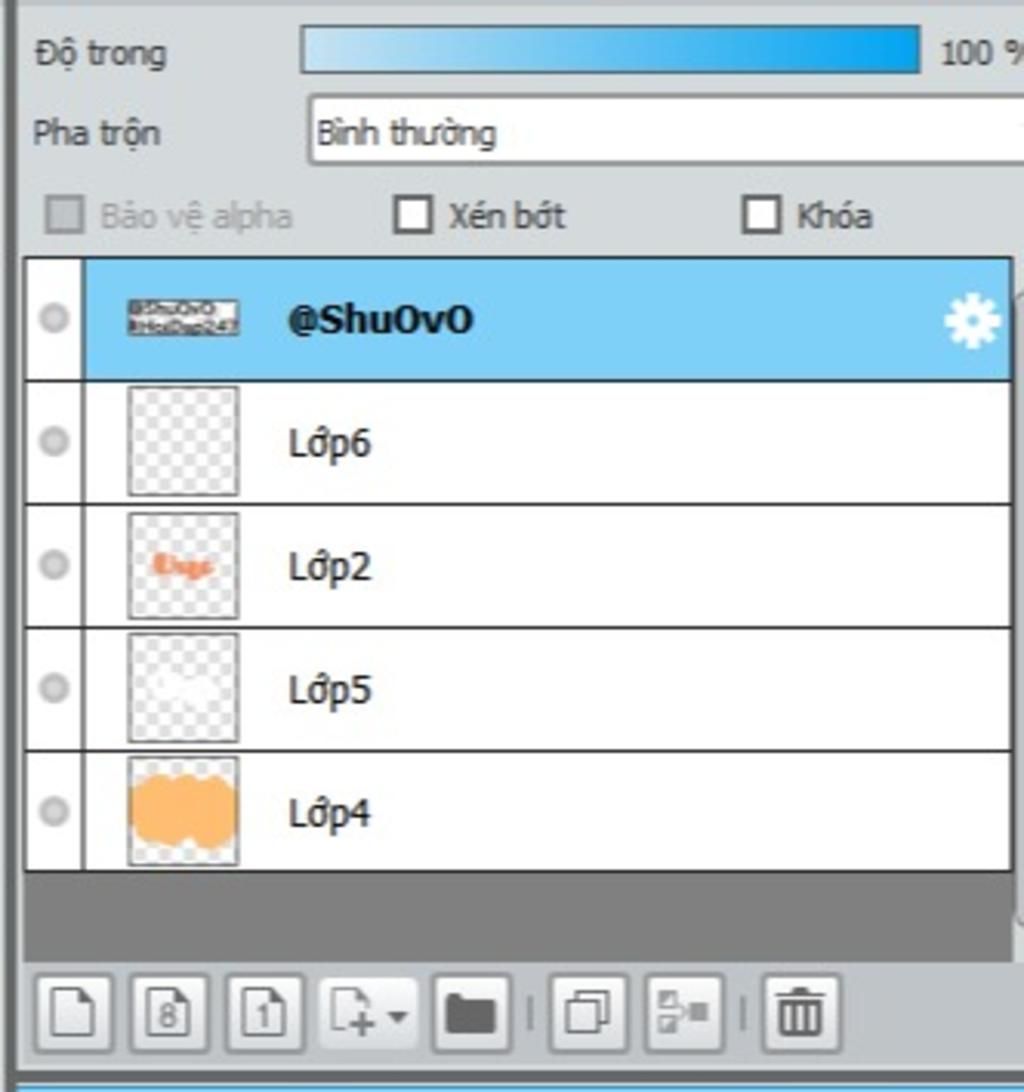
Task: Add a new 1-bit layer
Action: pyautogui.click(x=265, y=1014)
